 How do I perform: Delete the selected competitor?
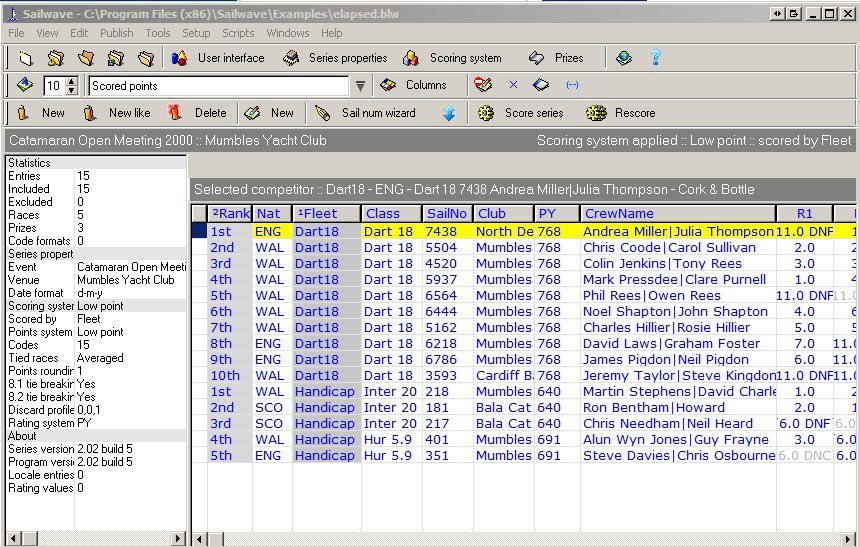point(197,113)
